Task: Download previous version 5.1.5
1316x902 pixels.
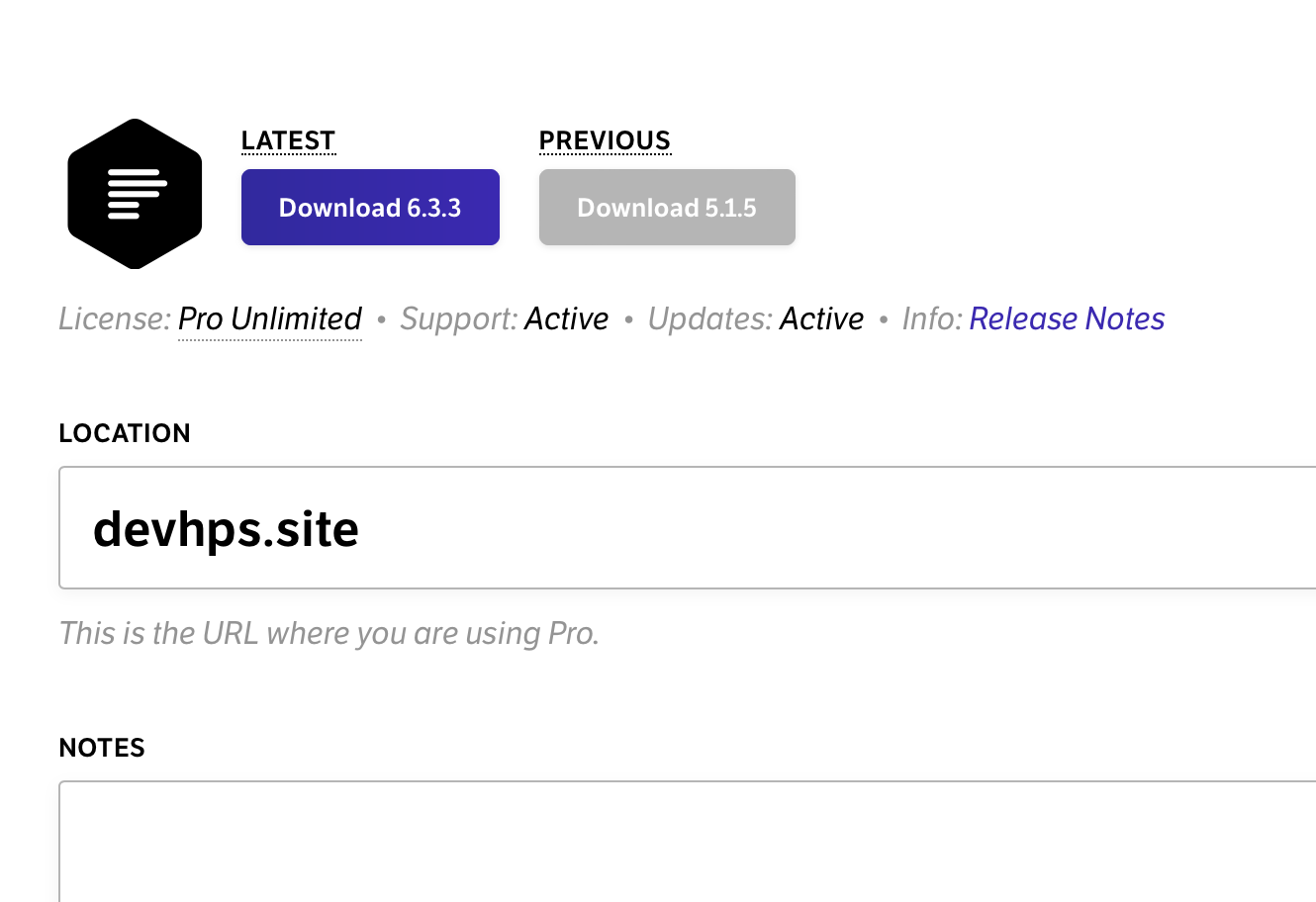Action: click(667, 208)
